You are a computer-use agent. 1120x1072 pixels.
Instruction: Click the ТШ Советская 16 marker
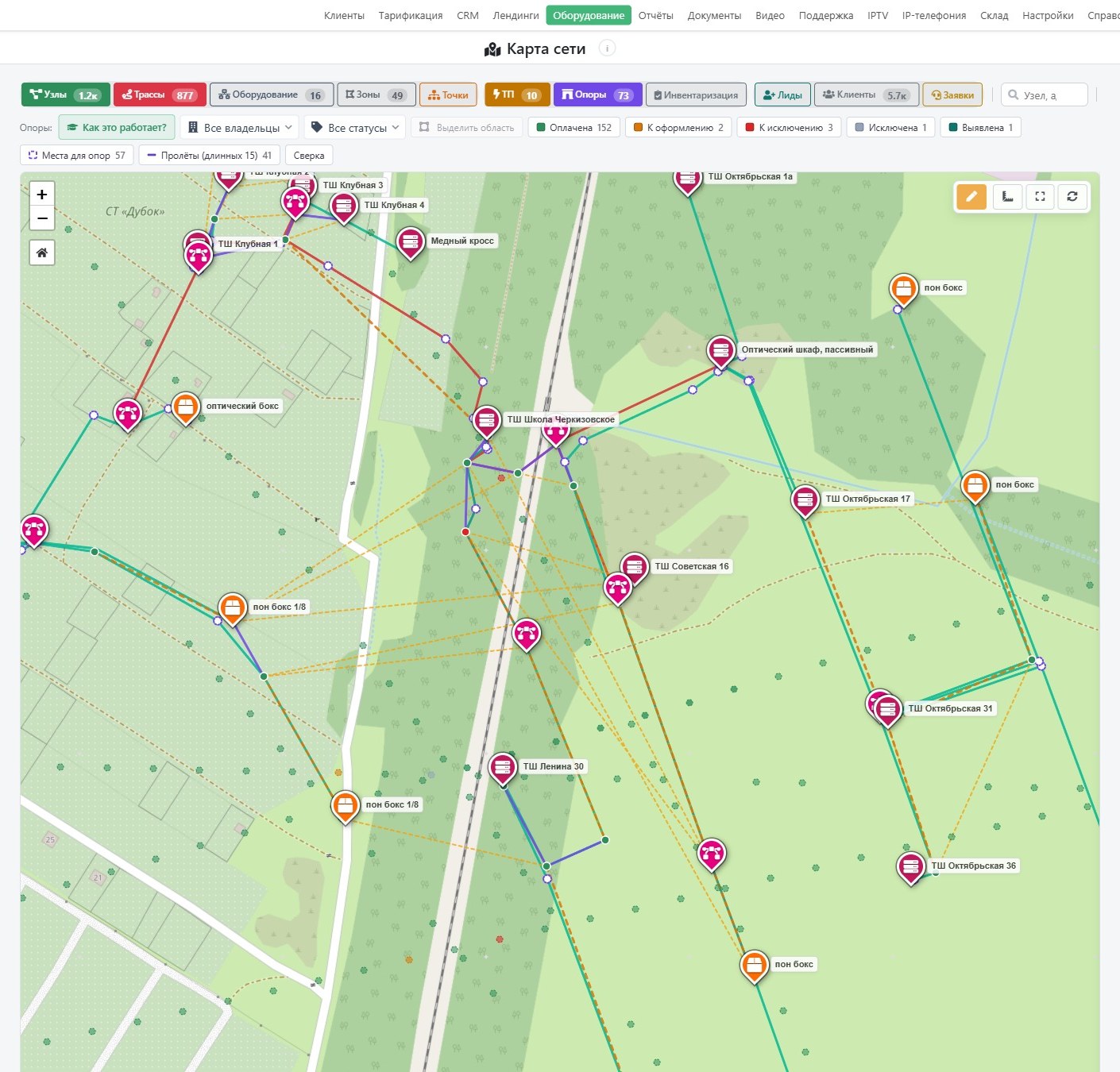pos(633,569)
